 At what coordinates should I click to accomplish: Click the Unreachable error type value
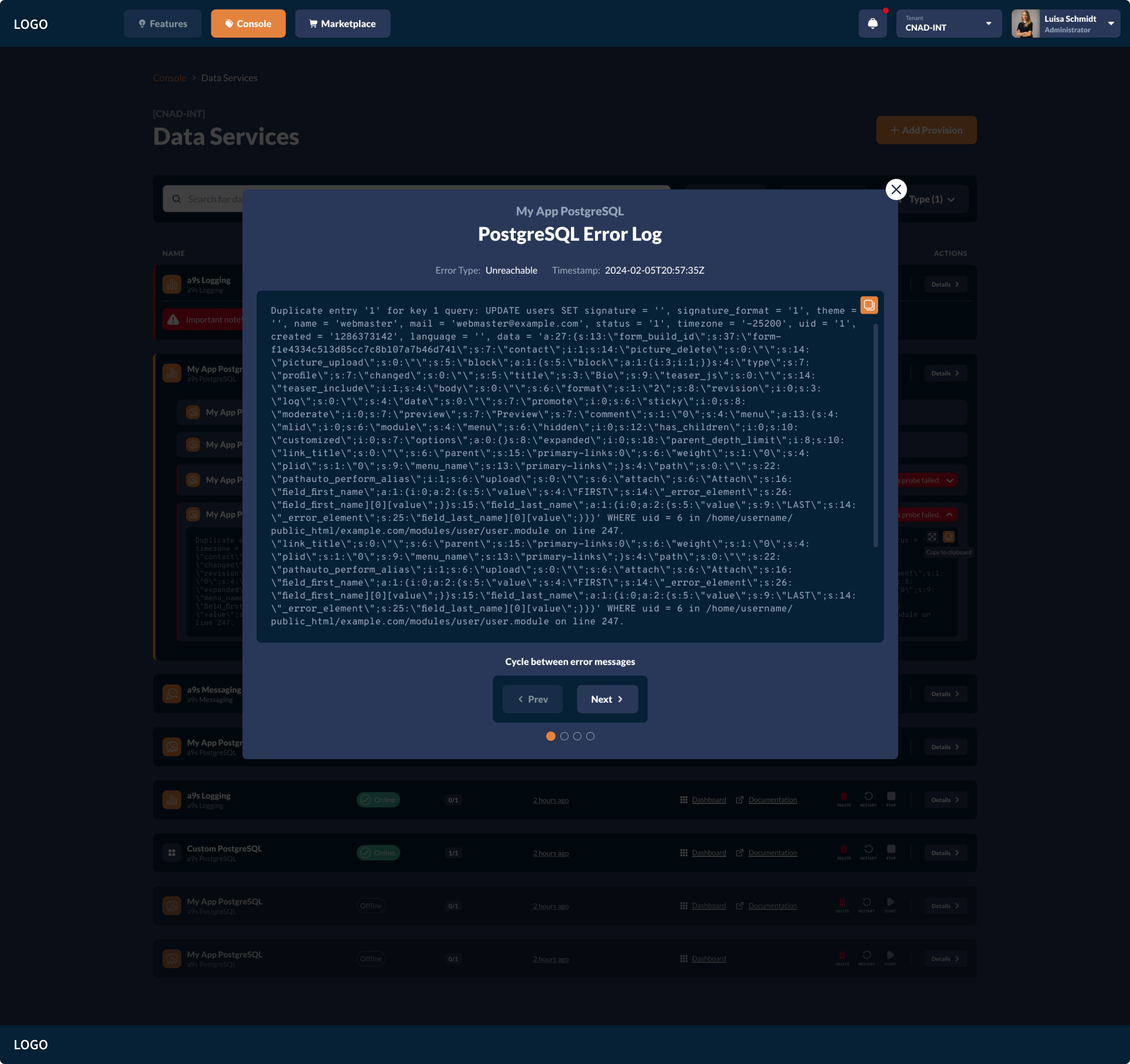[511, 270]
